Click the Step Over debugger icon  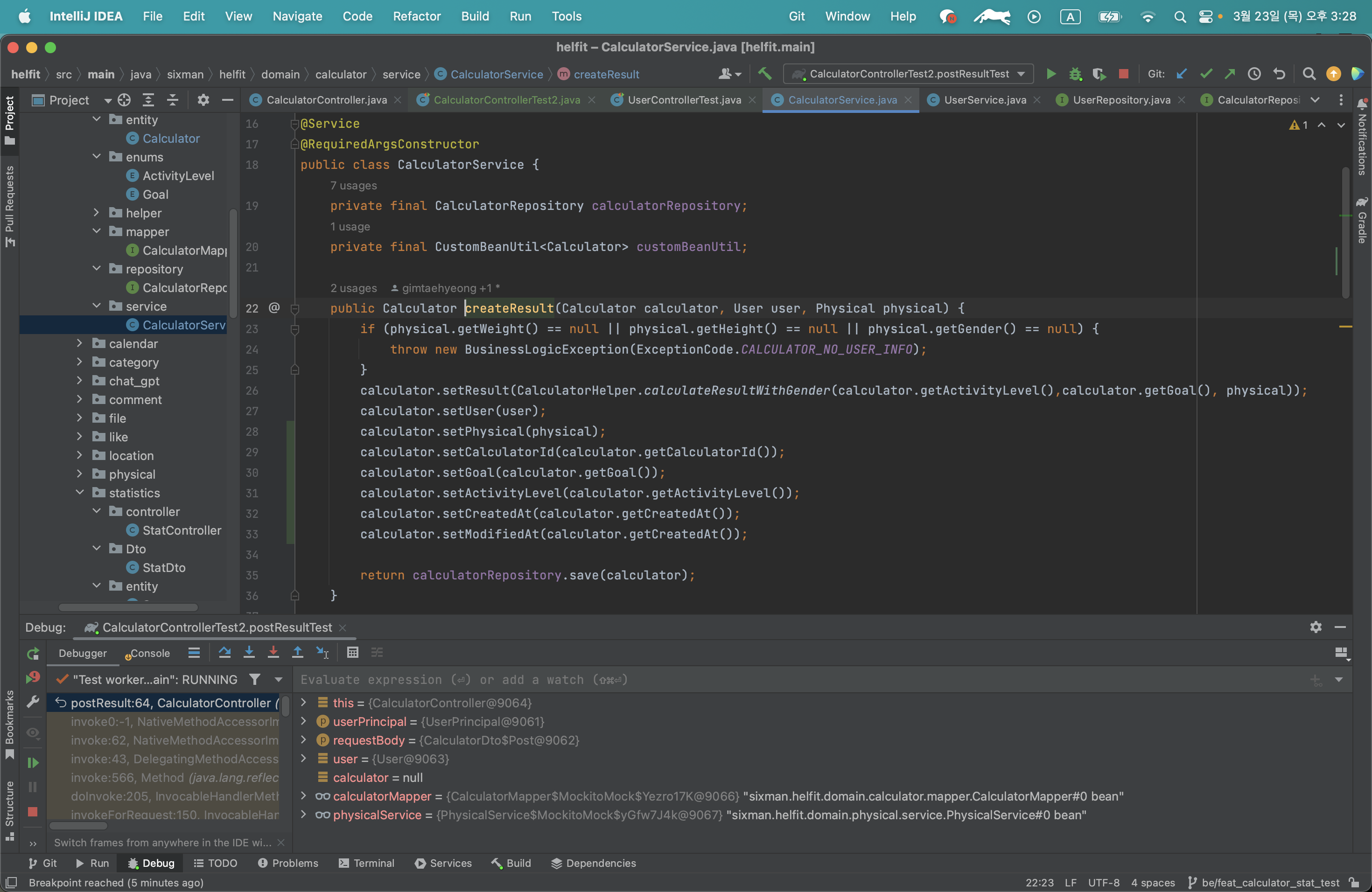[x=225, y=652]
